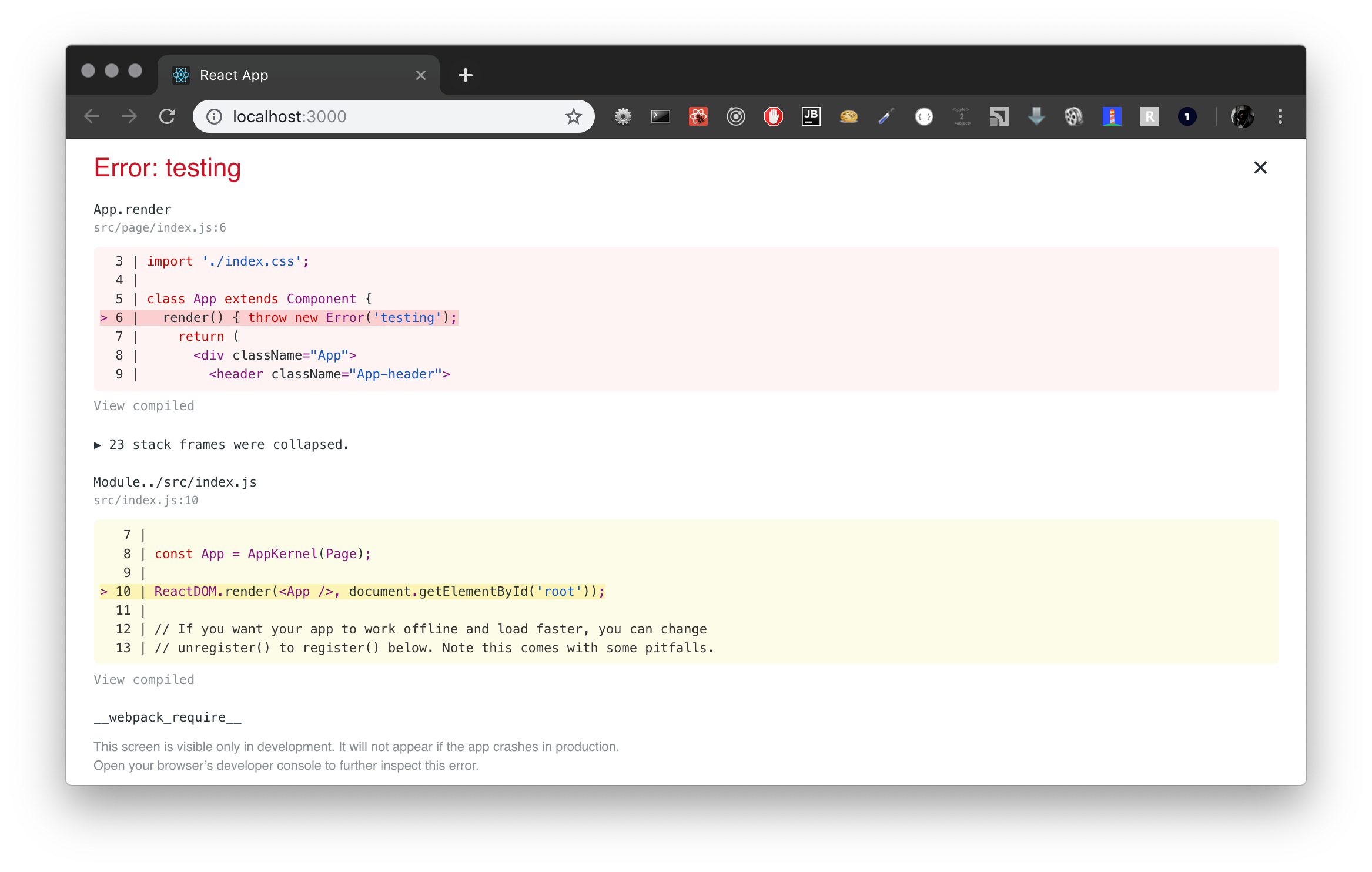The image size is (1372, 872).
Task: Open a new browser tab
Action: (x=465, y=75)
